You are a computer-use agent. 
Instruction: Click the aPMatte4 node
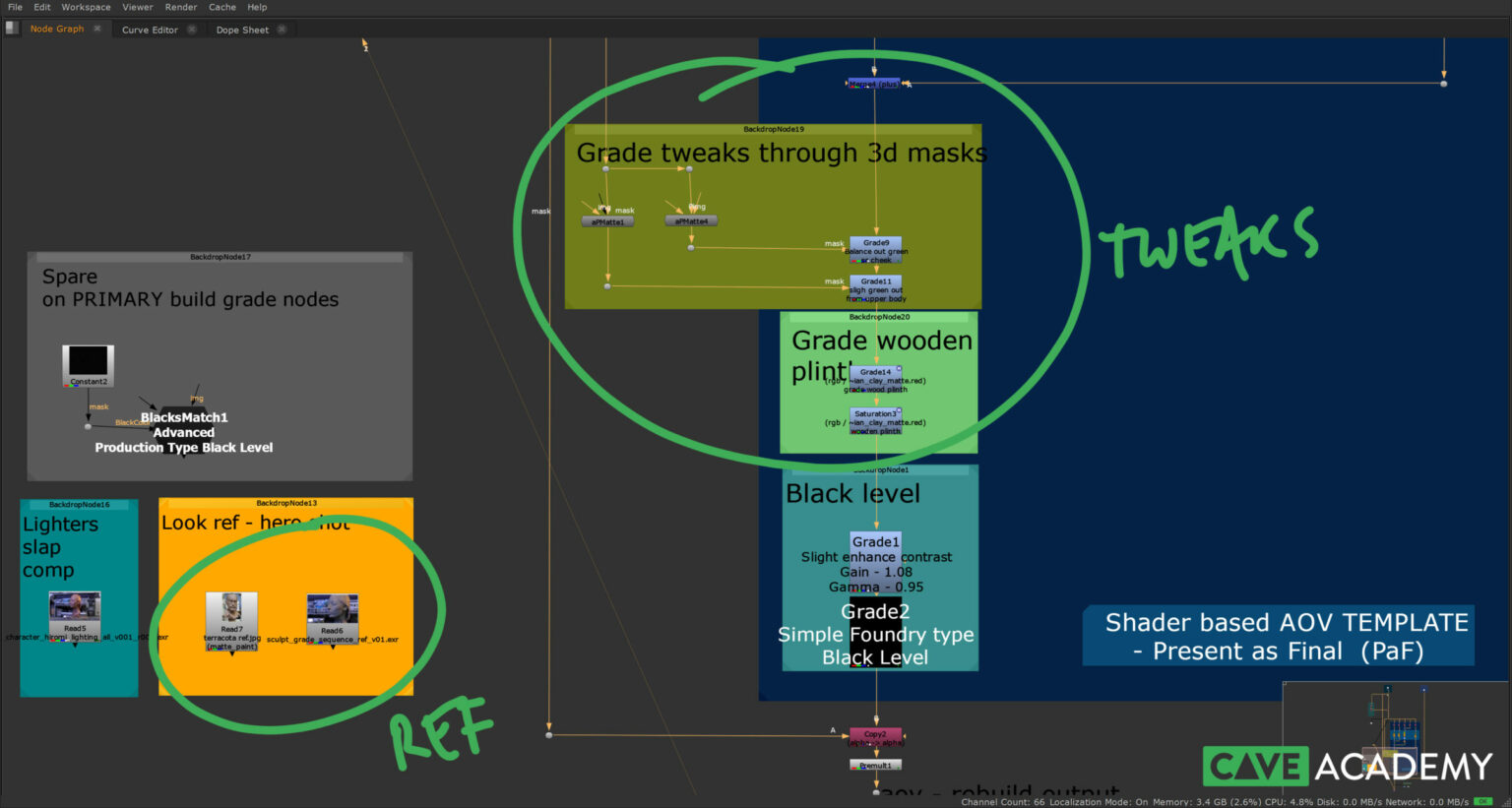tap(691, 221)
